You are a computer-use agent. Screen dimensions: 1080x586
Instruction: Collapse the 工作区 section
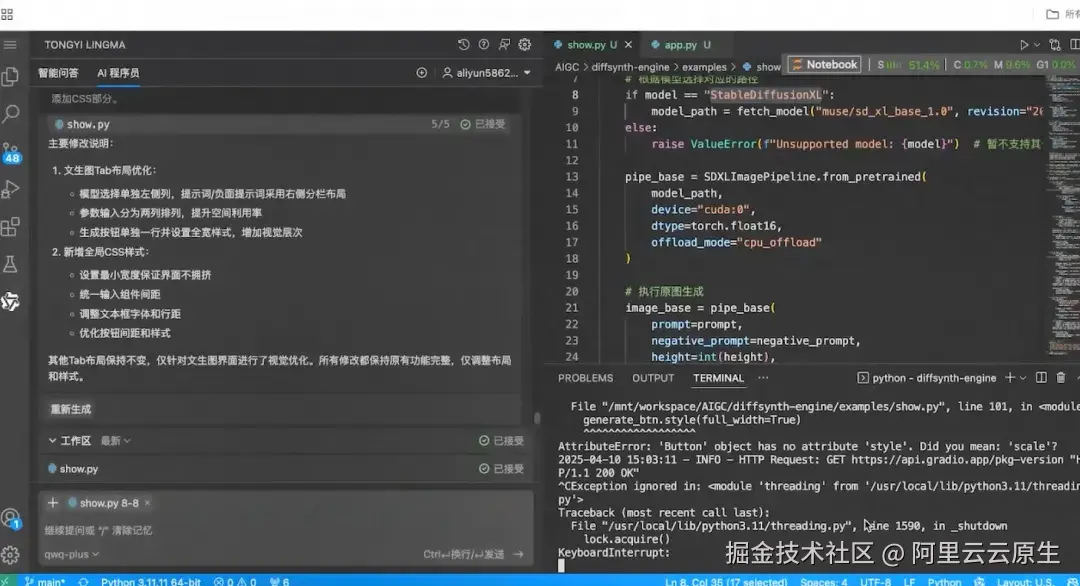tap(62, 441)
